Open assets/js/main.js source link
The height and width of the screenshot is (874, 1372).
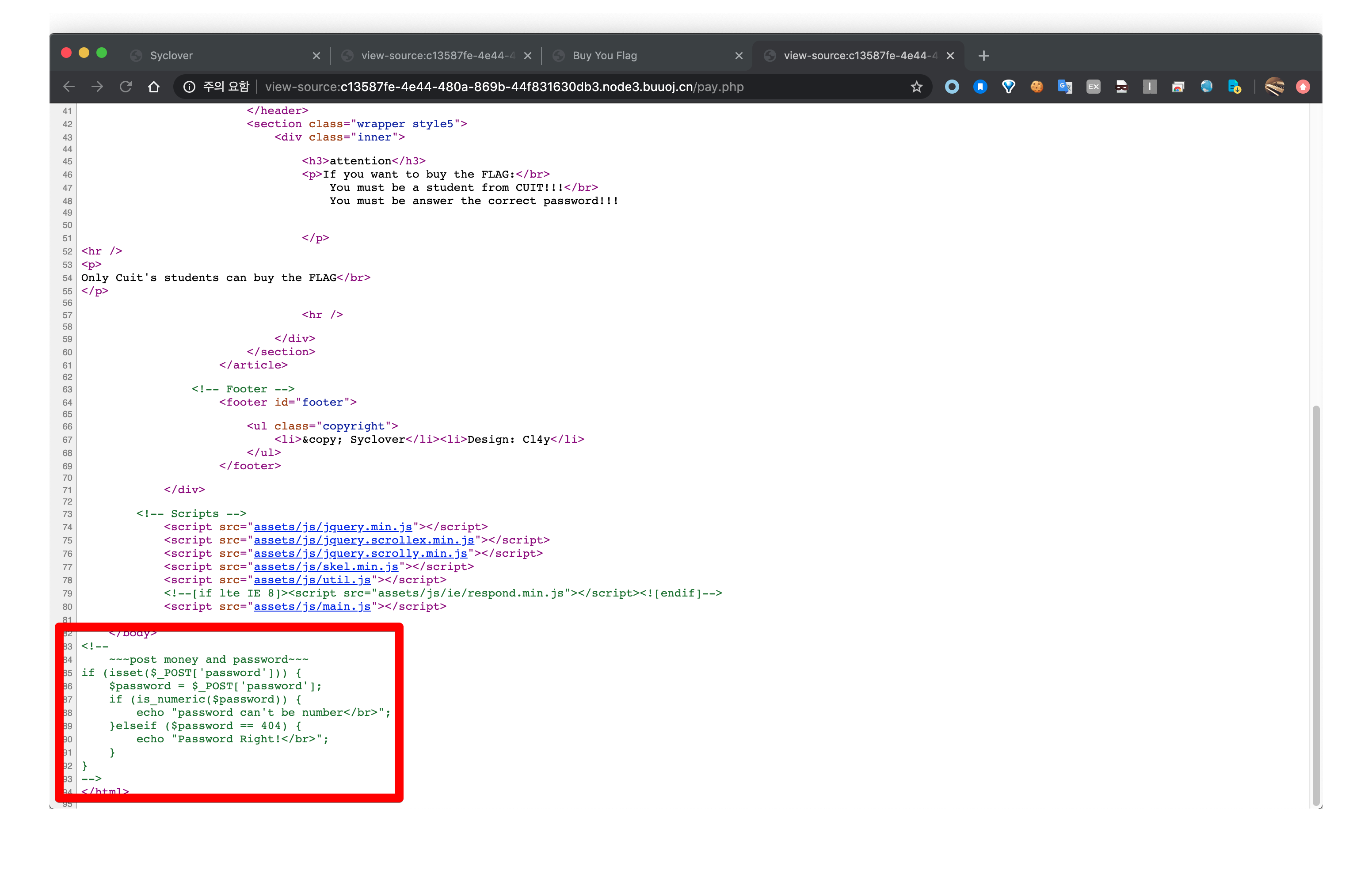point(312,607)
